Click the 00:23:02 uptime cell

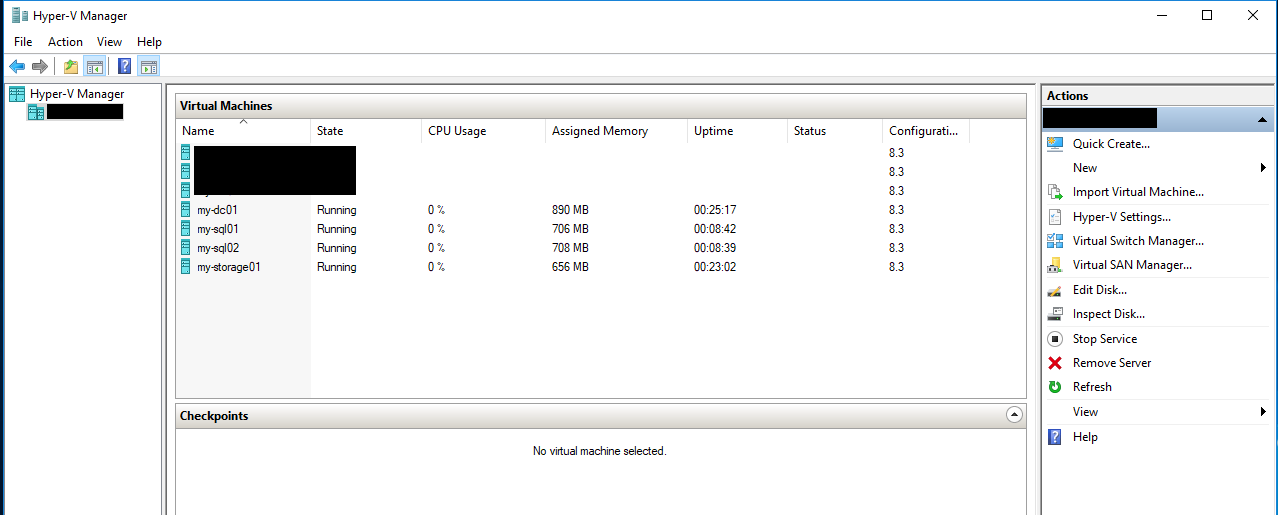coord(715,267)
